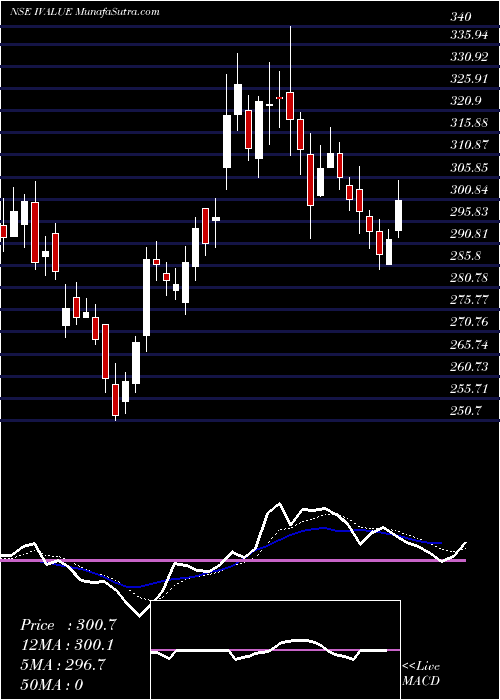Click the '5MA : 296.7' readout

pyautogui.click(x=63, y=665)
